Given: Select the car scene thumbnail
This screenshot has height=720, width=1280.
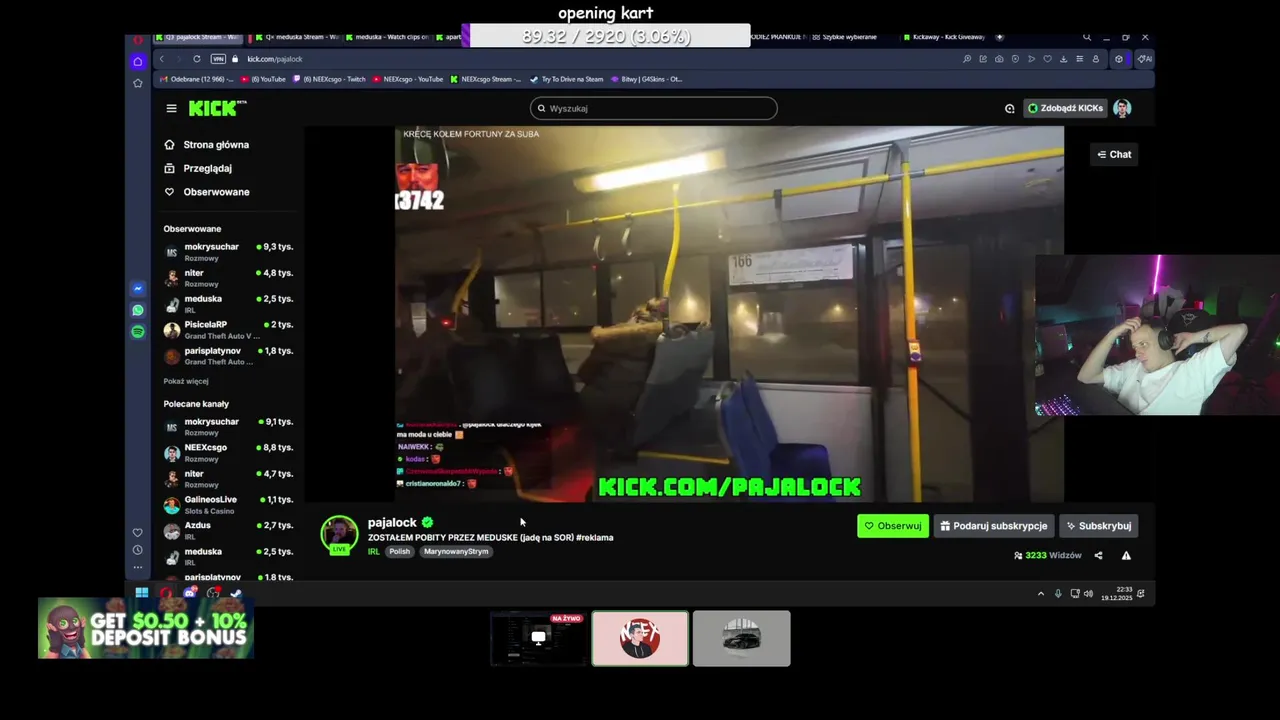Looking at the screenshot, I should click(741, 638).
